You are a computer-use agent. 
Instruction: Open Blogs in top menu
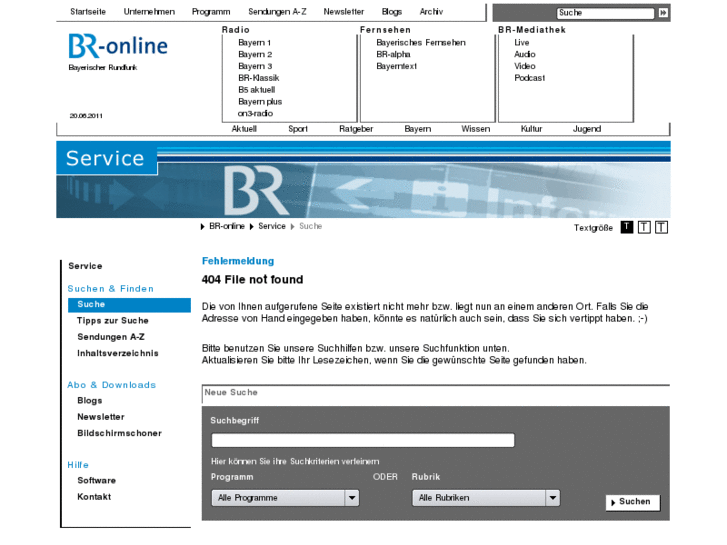click(392, 12)
